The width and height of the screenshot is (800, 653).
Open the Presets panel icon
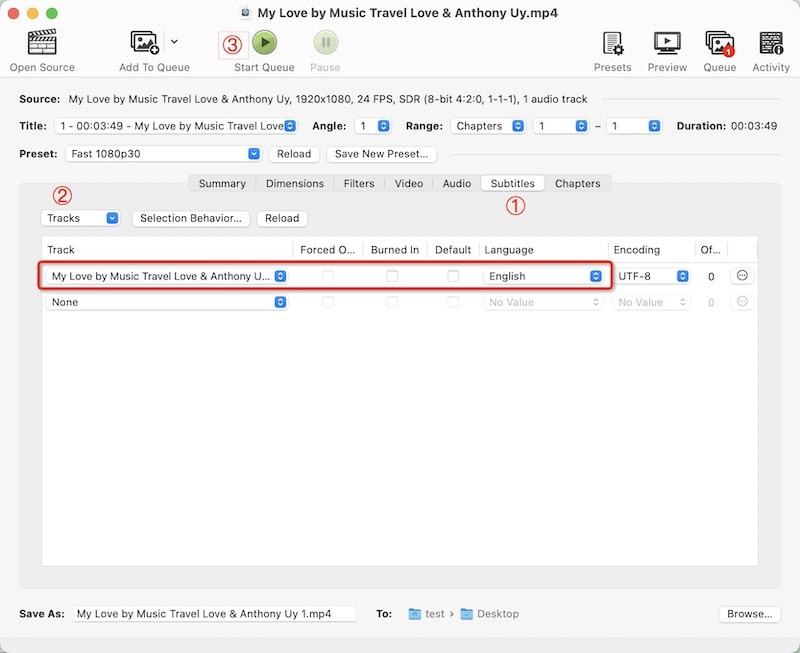(x=612, y=43)
